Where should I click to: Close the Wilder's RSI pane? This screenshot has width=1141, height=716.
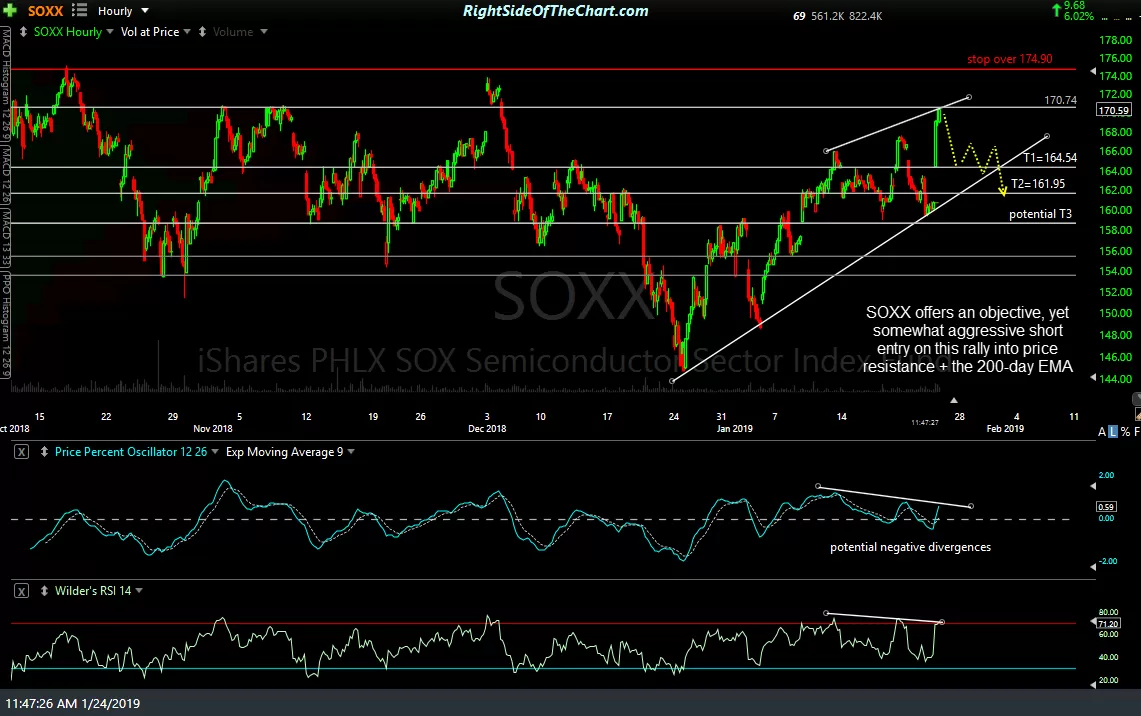22,591
